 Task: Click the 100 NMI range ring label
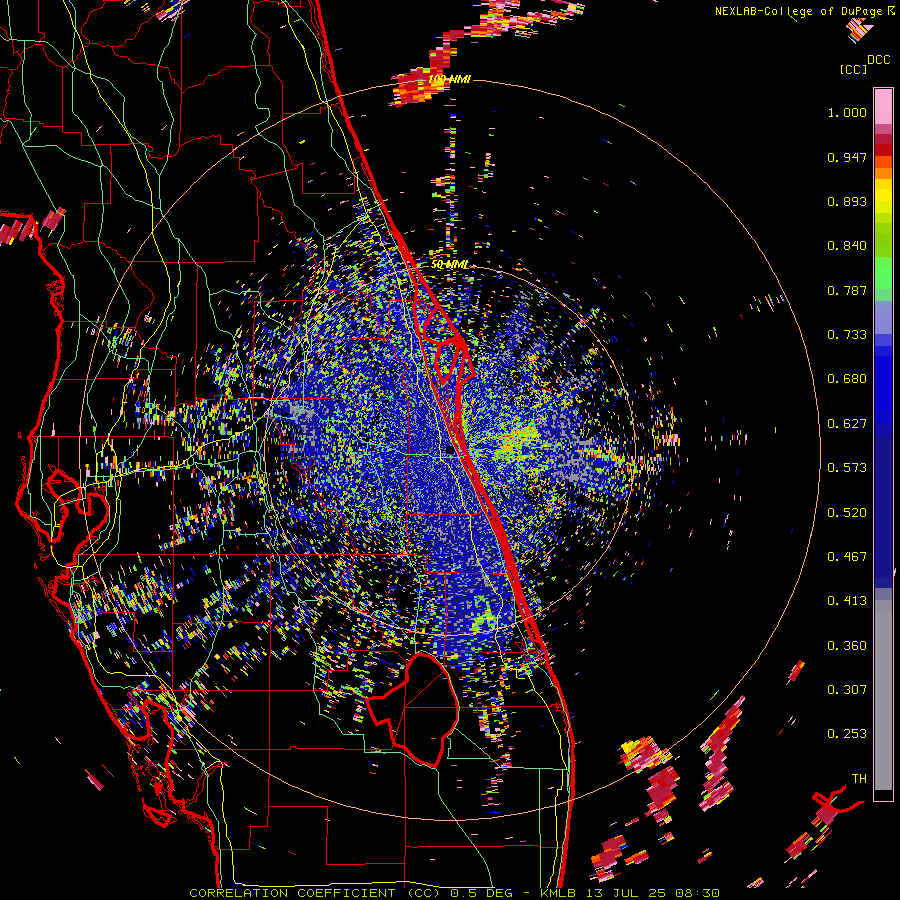449,79
